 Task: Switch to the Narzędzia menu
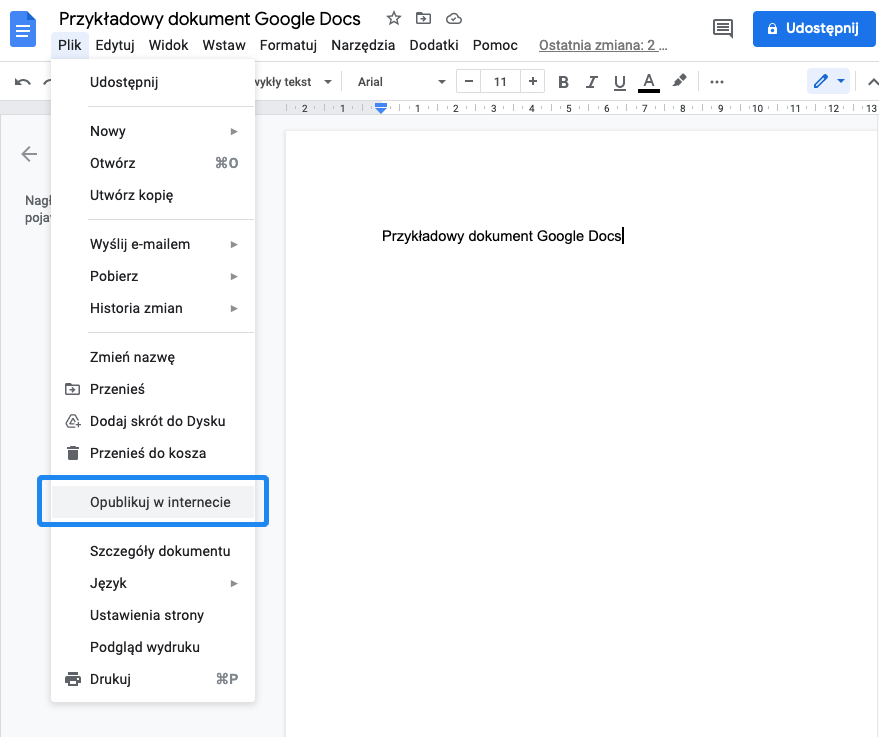[x=362, y=45]
